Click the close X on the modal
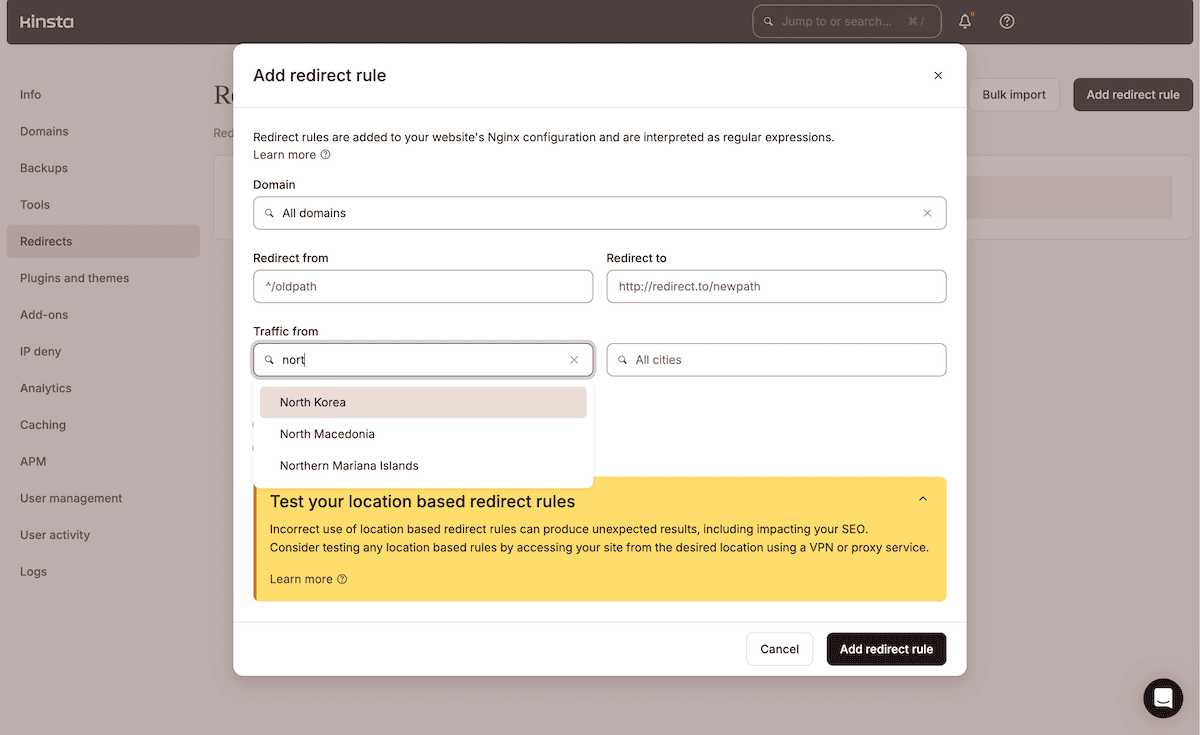 pos(938,75)
